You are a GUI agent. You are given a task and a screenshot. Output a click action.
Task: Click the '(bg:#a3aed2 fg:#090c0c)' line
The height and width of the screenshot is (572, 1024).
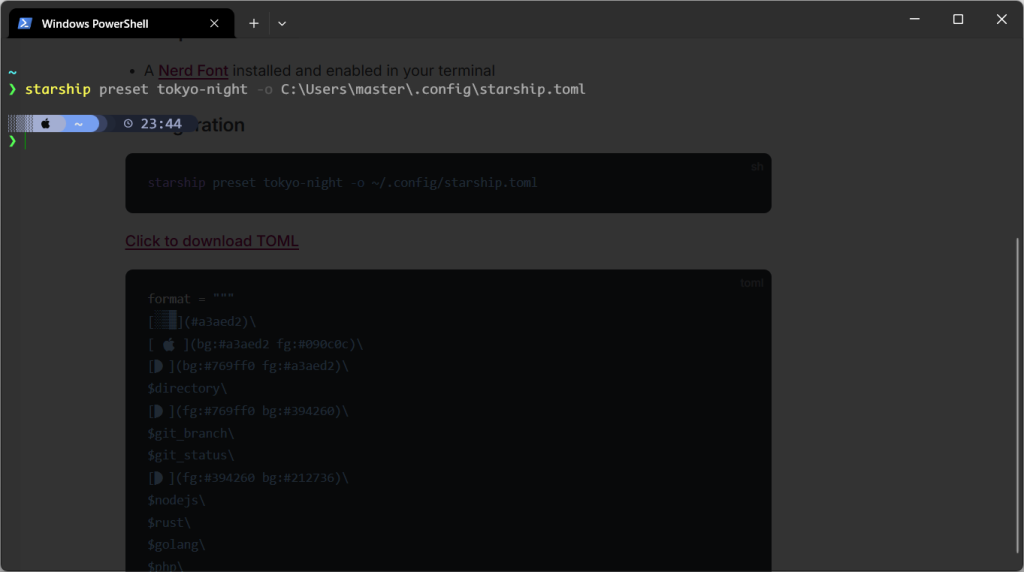coord(255,344)
